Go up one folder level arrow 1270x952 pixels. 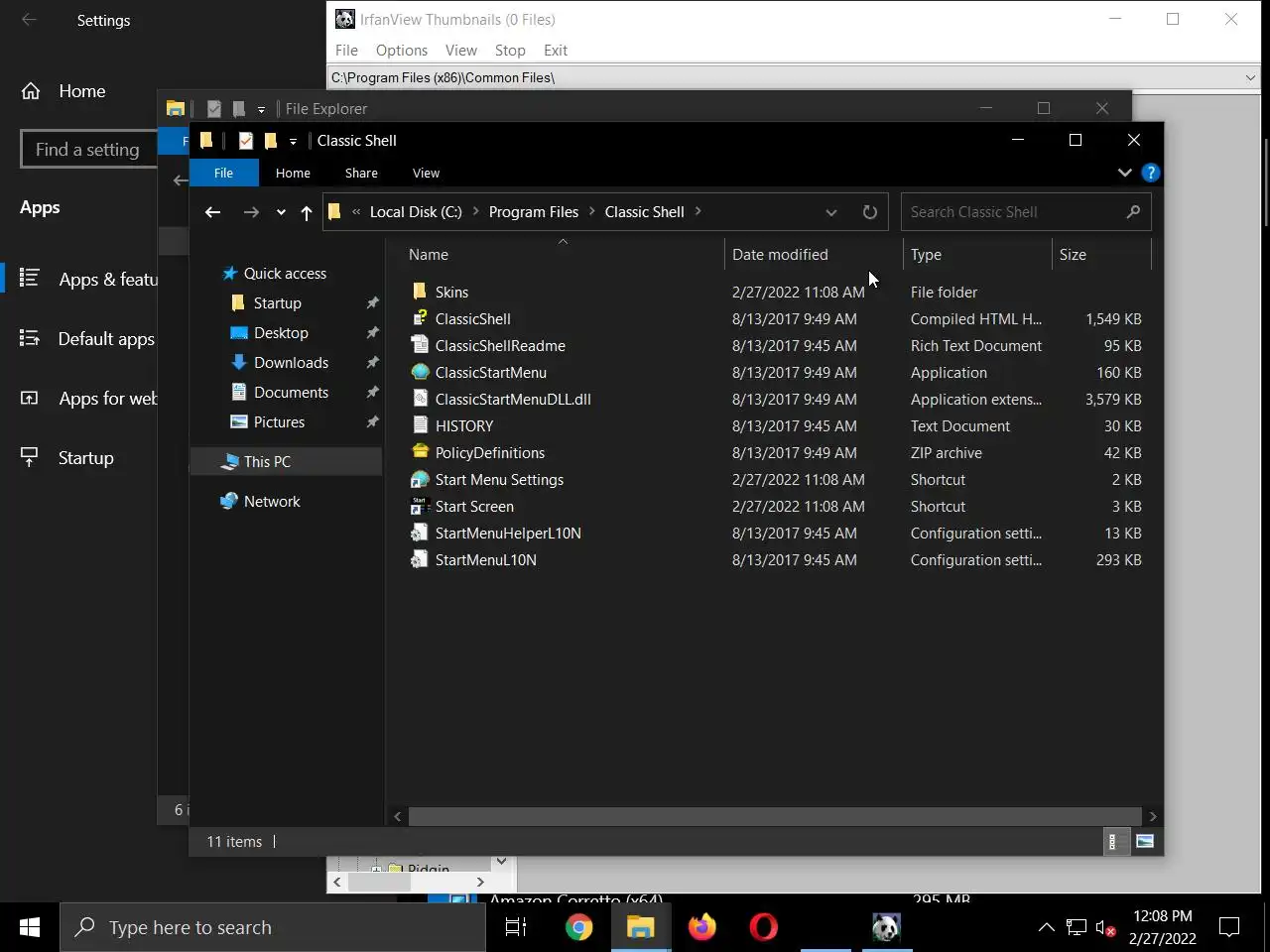pyautogui.click(x=307, y=212)
